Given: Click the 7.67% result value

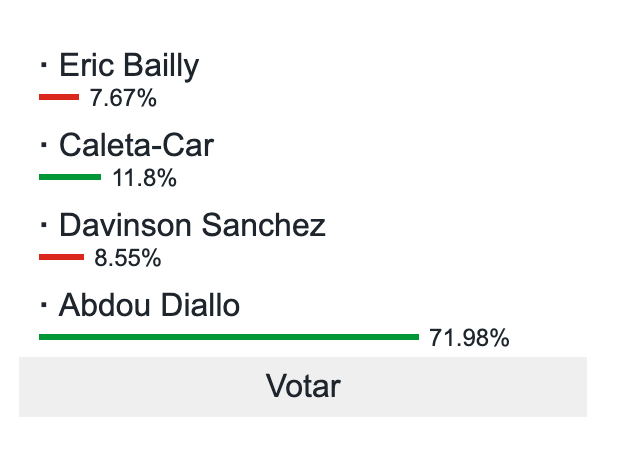Looking at the screenshot, I should [123, 99].
